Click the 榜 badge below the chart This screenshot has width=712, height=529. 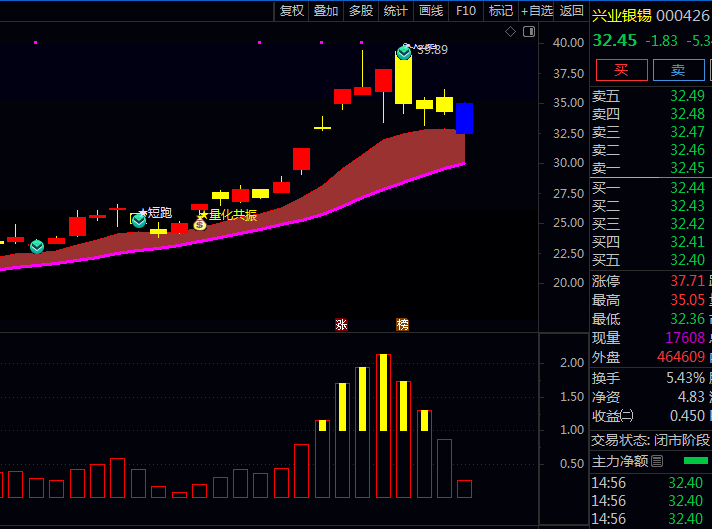coord(402,325)
